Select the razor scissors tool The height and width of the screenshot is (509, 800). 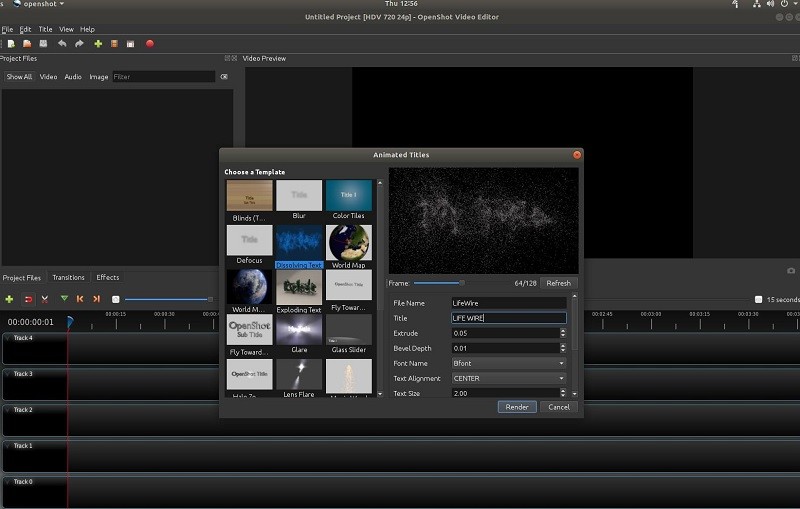[45, 299]
